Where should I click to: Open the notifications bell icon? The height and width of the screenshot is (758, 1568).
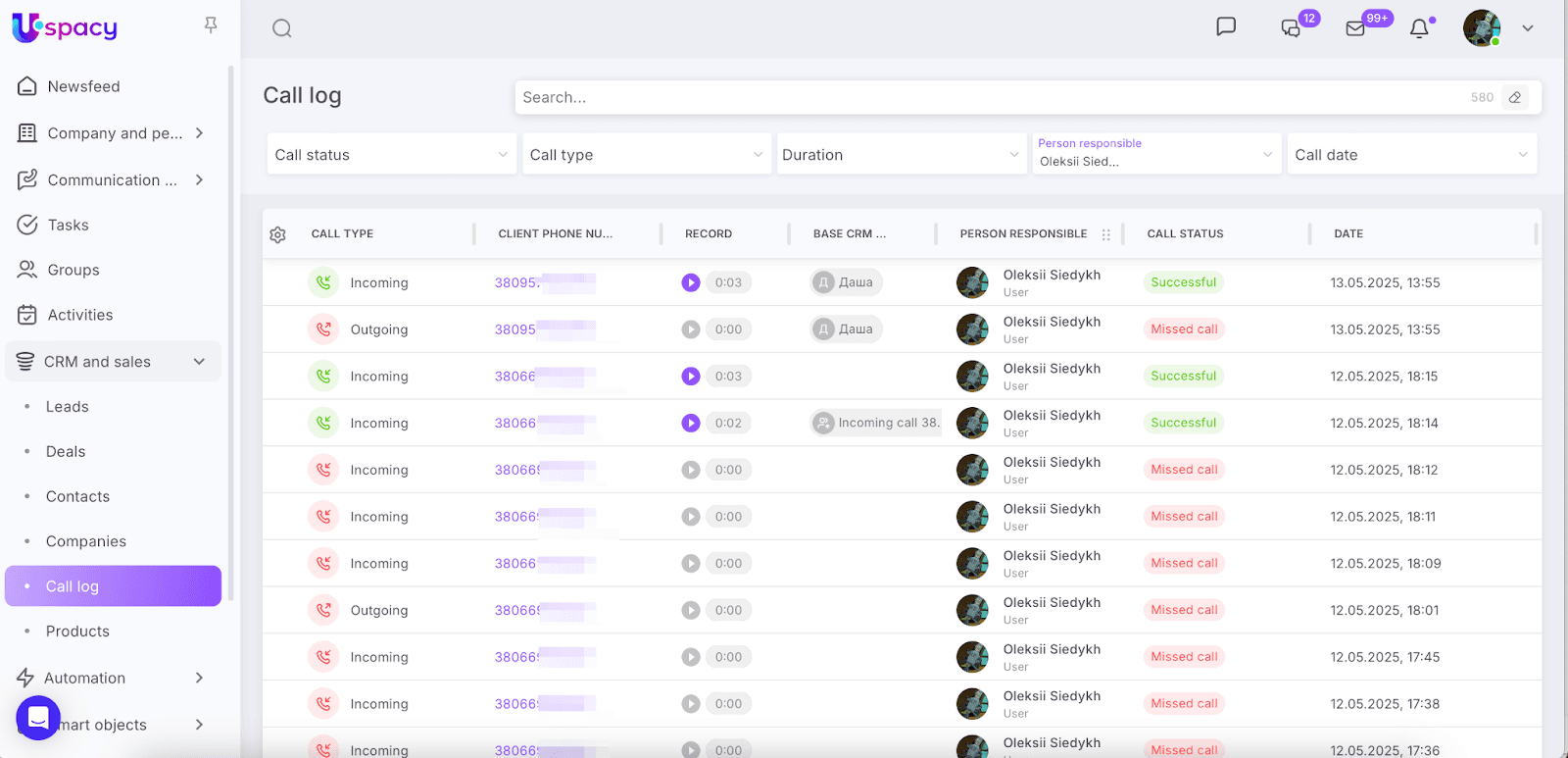coord(1419,28)
